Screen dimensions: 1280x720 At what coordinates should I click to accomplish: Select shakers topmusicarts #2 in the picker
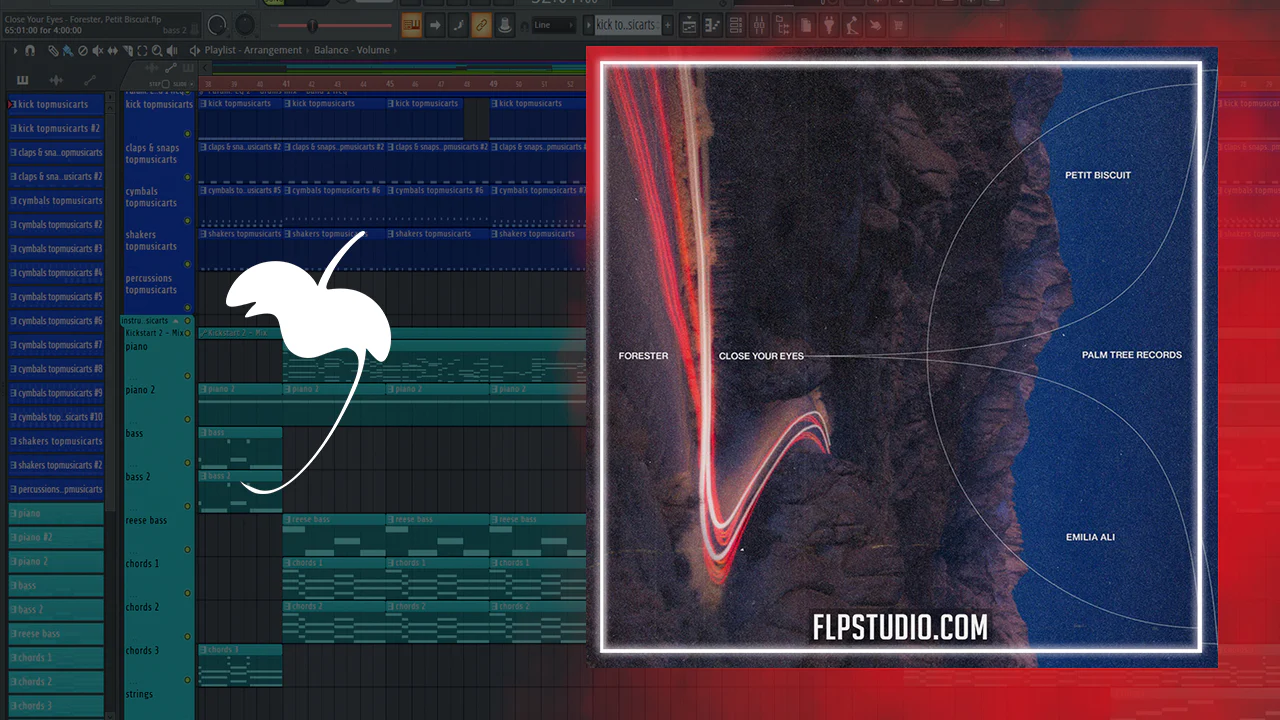pyautogui.click(x=56, y=465)
